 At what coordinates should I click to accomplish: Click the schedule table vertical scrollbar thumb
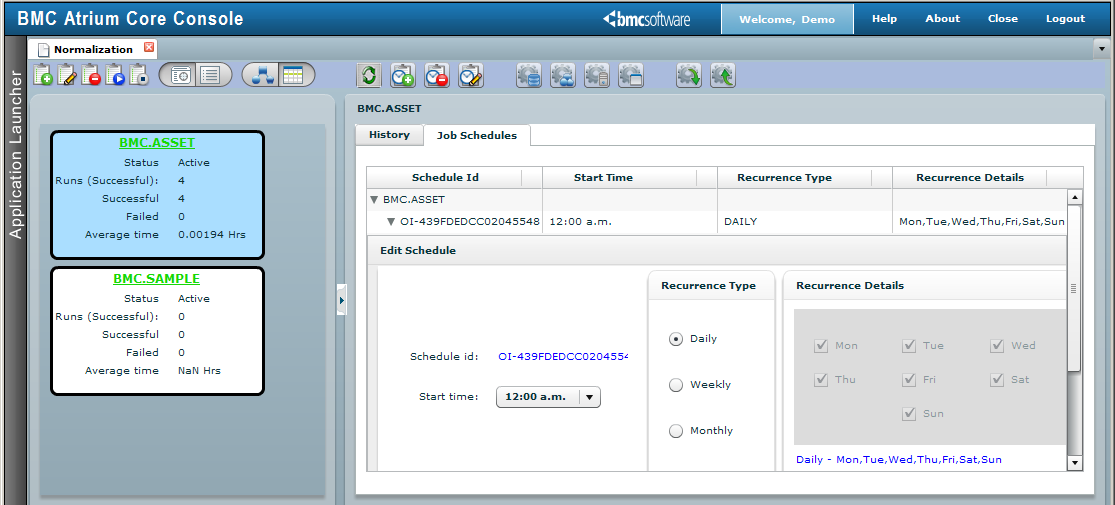click(1075, 289)
